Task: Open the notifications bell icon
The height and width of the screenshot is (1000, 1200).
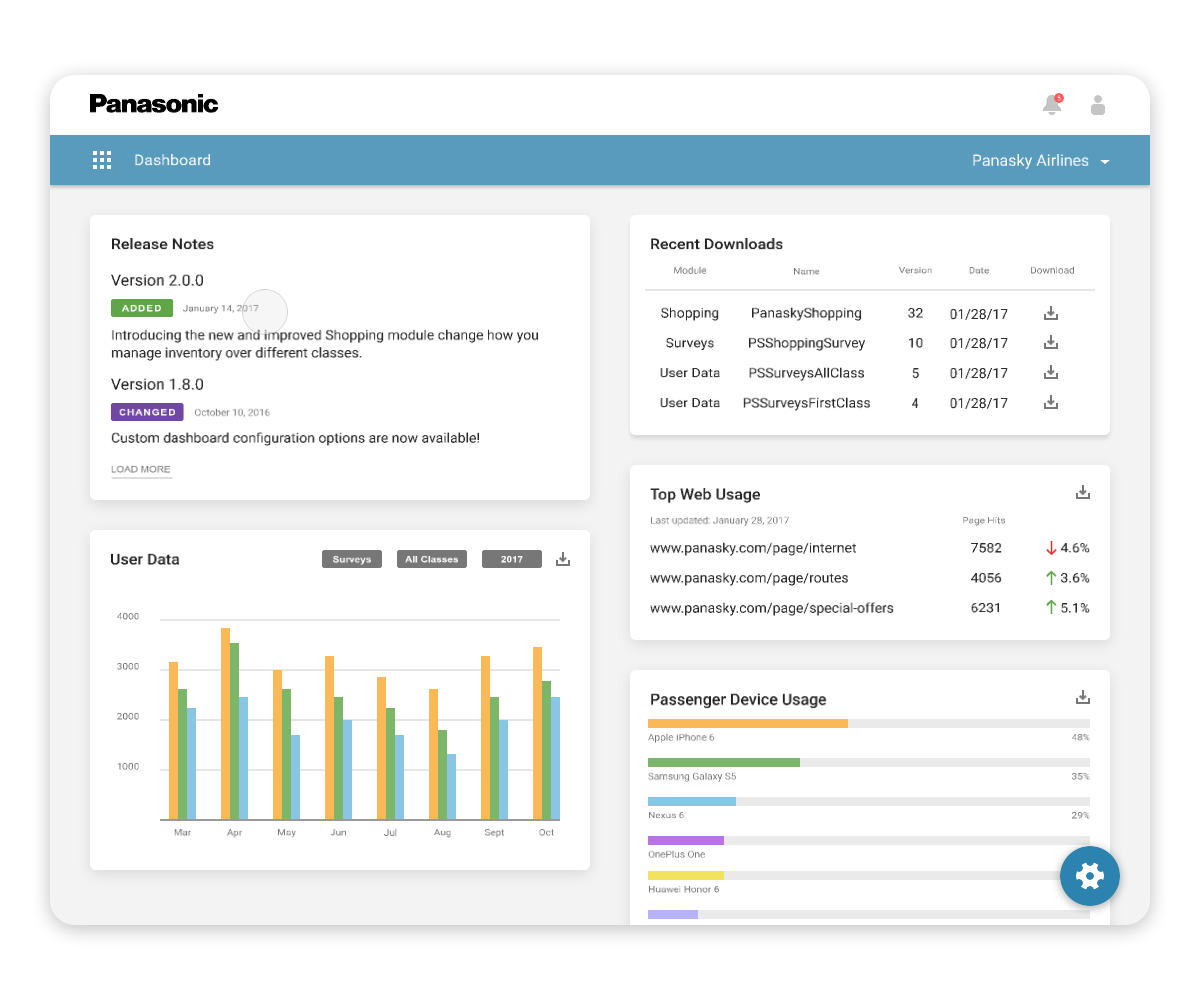Action: pos(1052,104)
